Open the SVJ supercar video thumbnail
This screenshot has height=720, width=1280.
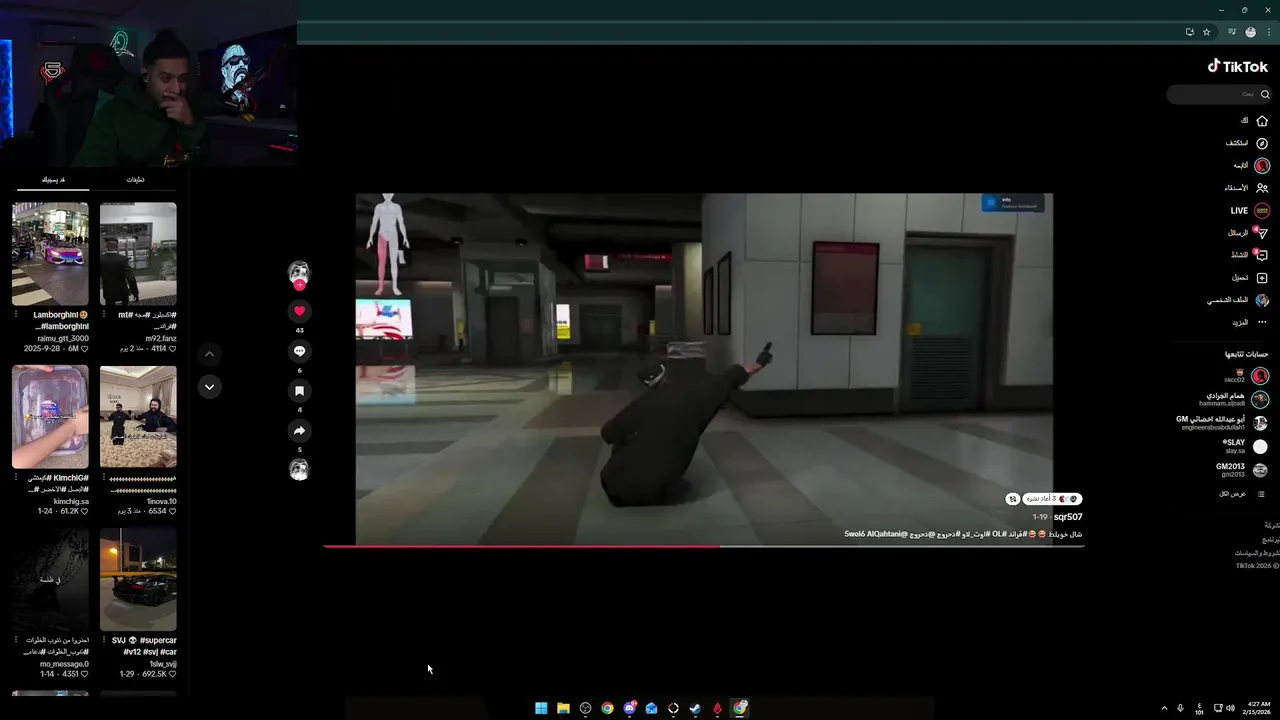138,580
